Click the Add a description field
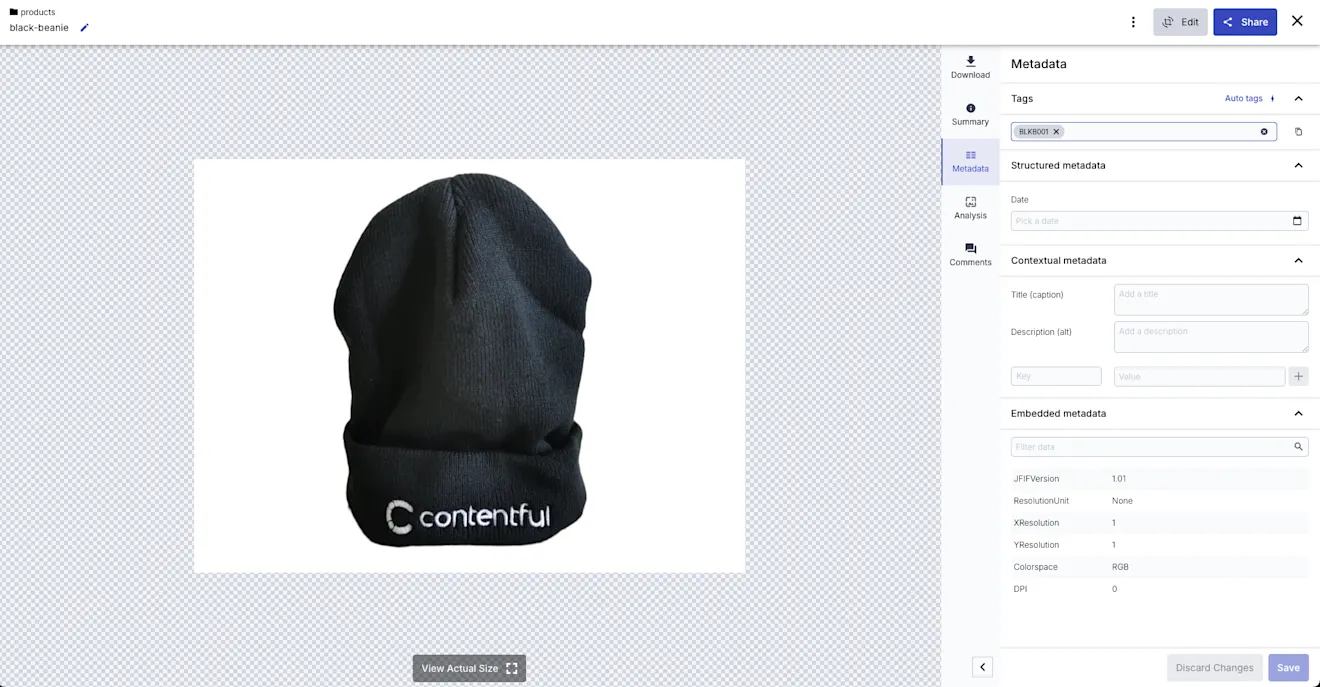This screenshot has width=1320, height=687. (x=1211, y=337)
